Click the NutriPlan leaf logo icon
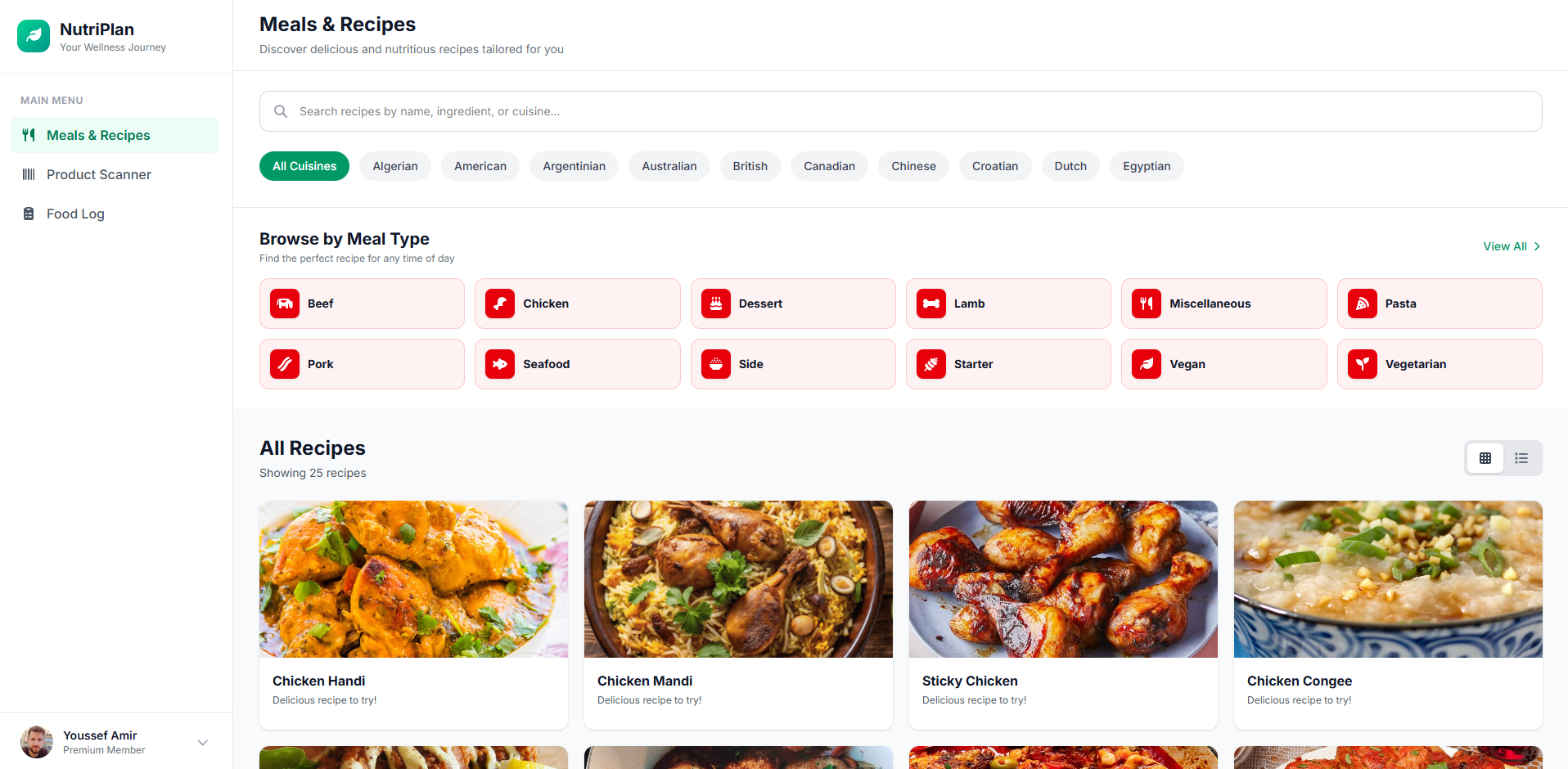This screenshot has width=1568, height=769. pos(34,36)
